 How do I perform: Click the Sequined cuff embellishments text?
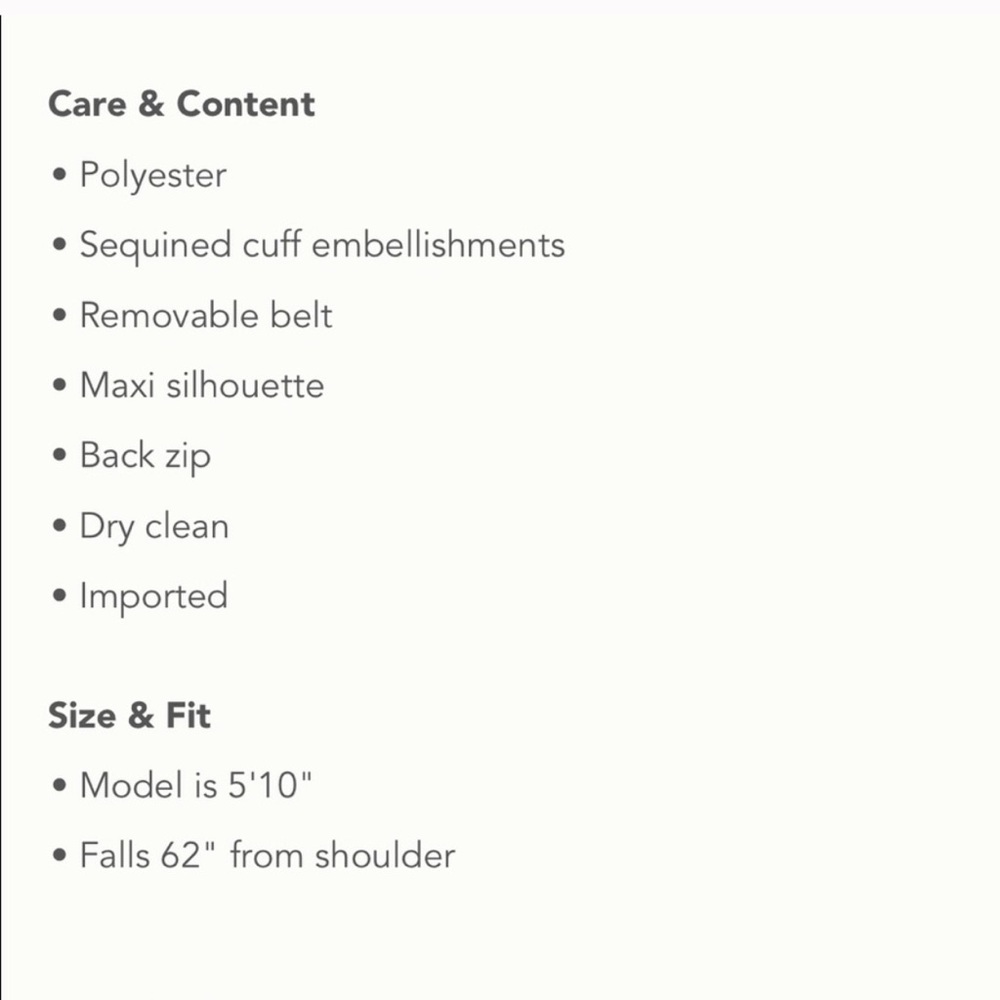[322, 246]
